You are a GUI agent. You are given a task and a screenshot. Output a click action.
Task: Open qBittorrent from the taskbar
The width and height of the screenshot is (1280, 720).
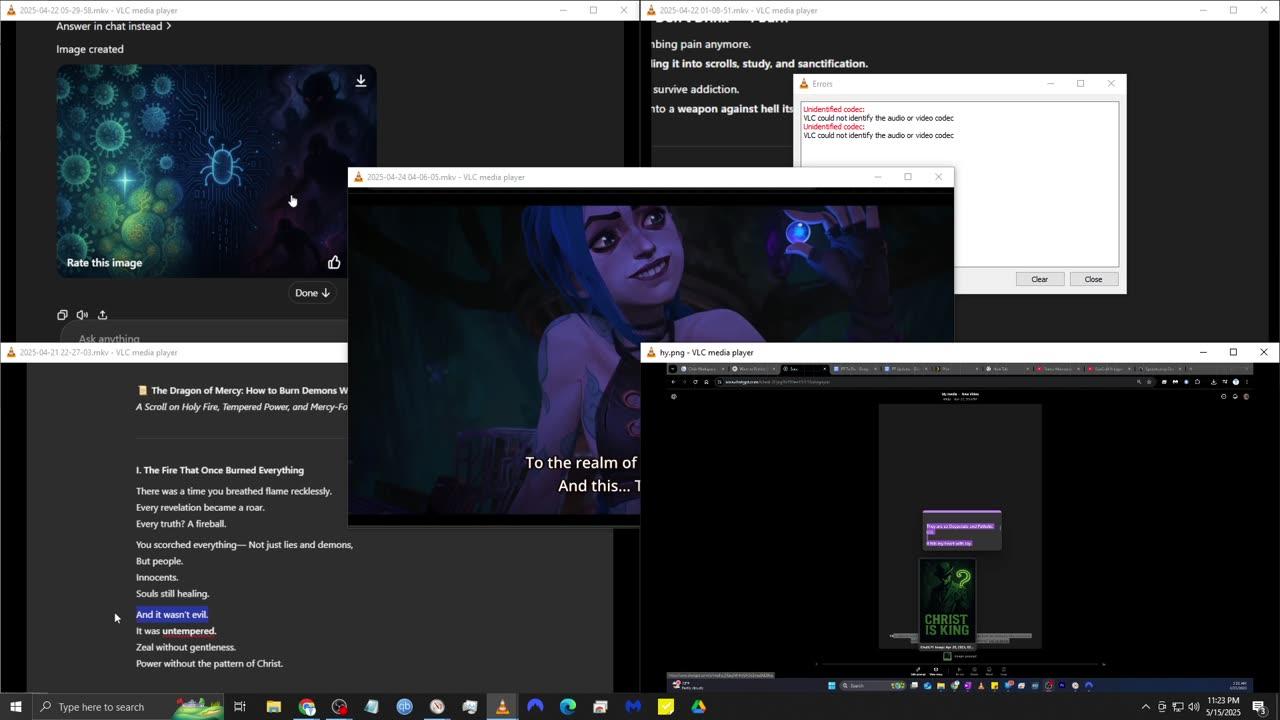click(x=404, y=707)
